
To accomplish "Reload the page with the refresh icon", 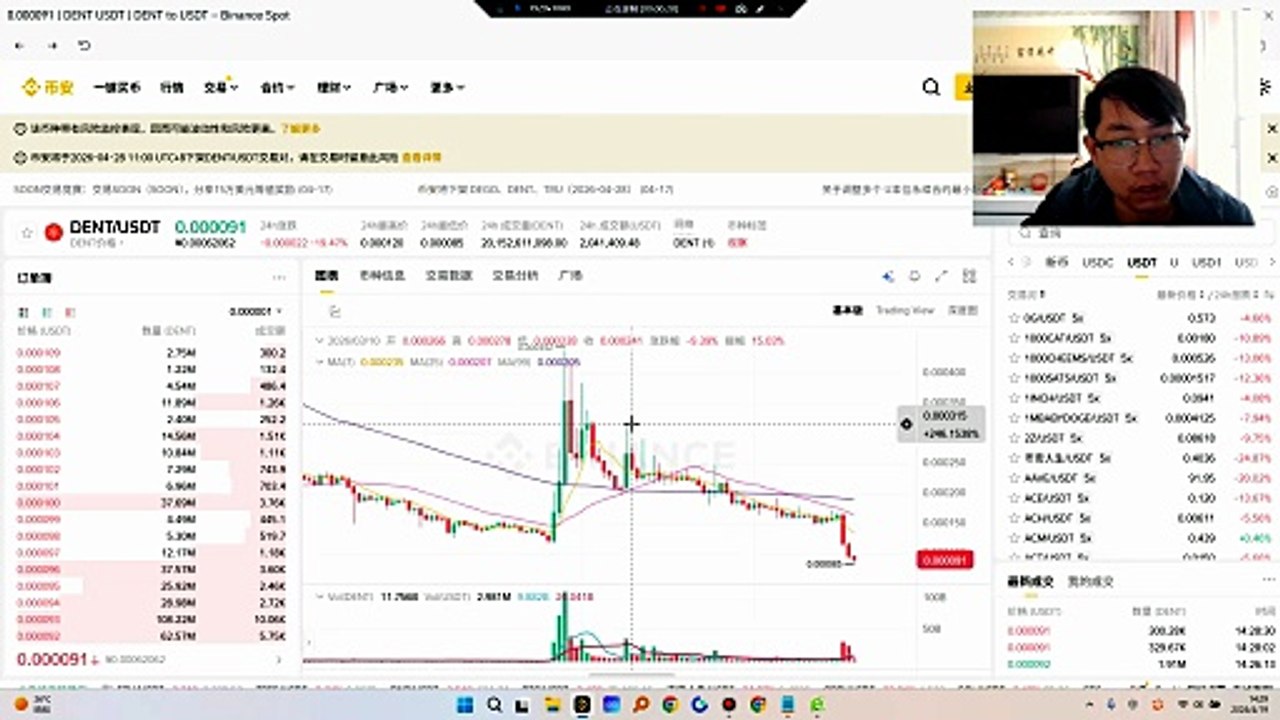I will pos(85,46).
